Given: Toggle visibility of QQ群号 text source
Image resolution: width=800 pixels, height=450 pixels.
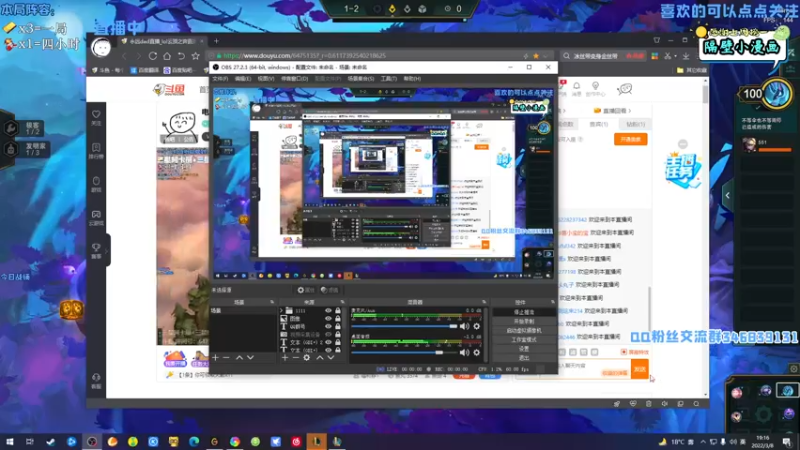Looking at the screenshot, I should point(328,327).
